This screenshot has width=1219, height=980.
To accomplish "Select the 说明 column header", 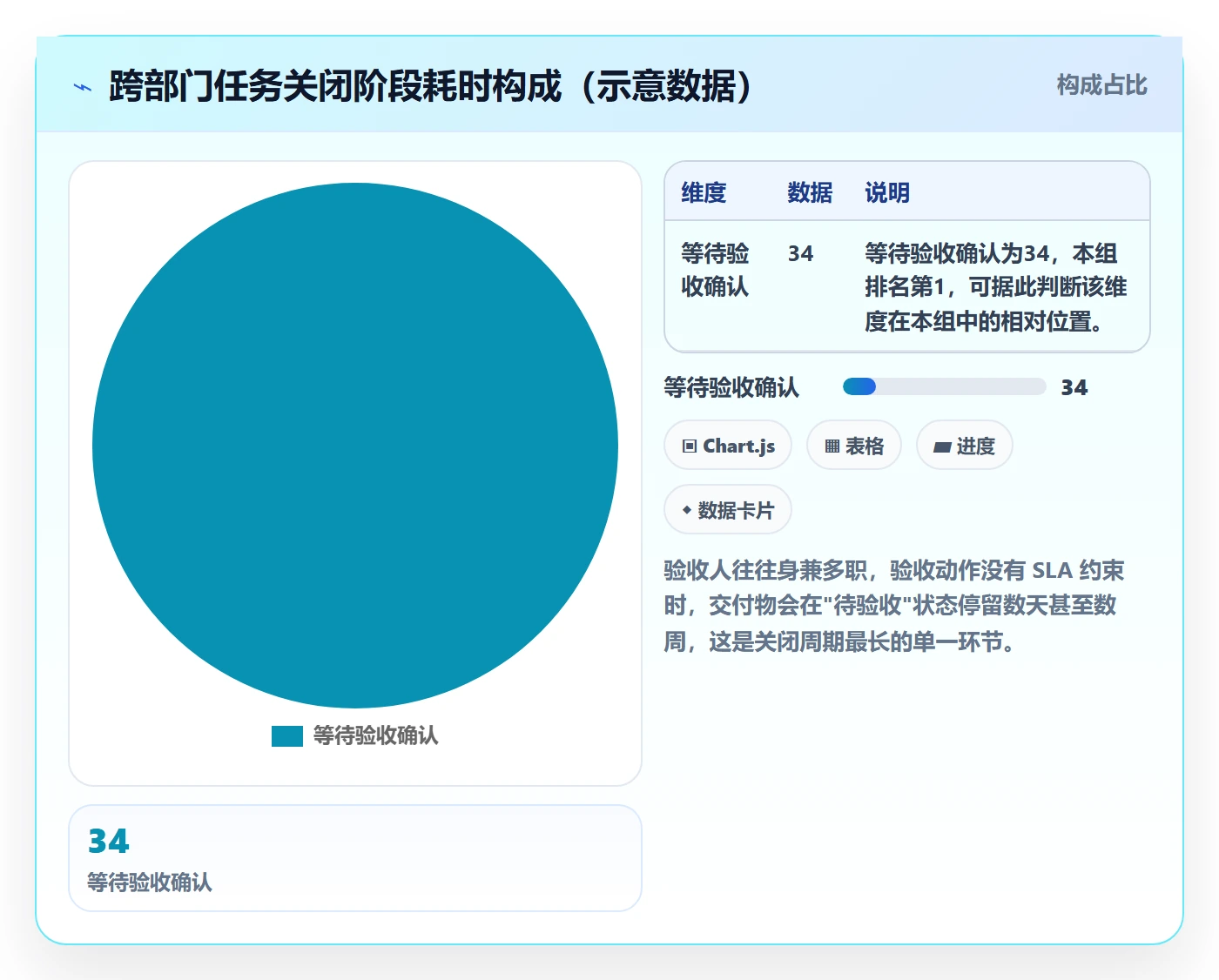I will (x=887, y=192).
